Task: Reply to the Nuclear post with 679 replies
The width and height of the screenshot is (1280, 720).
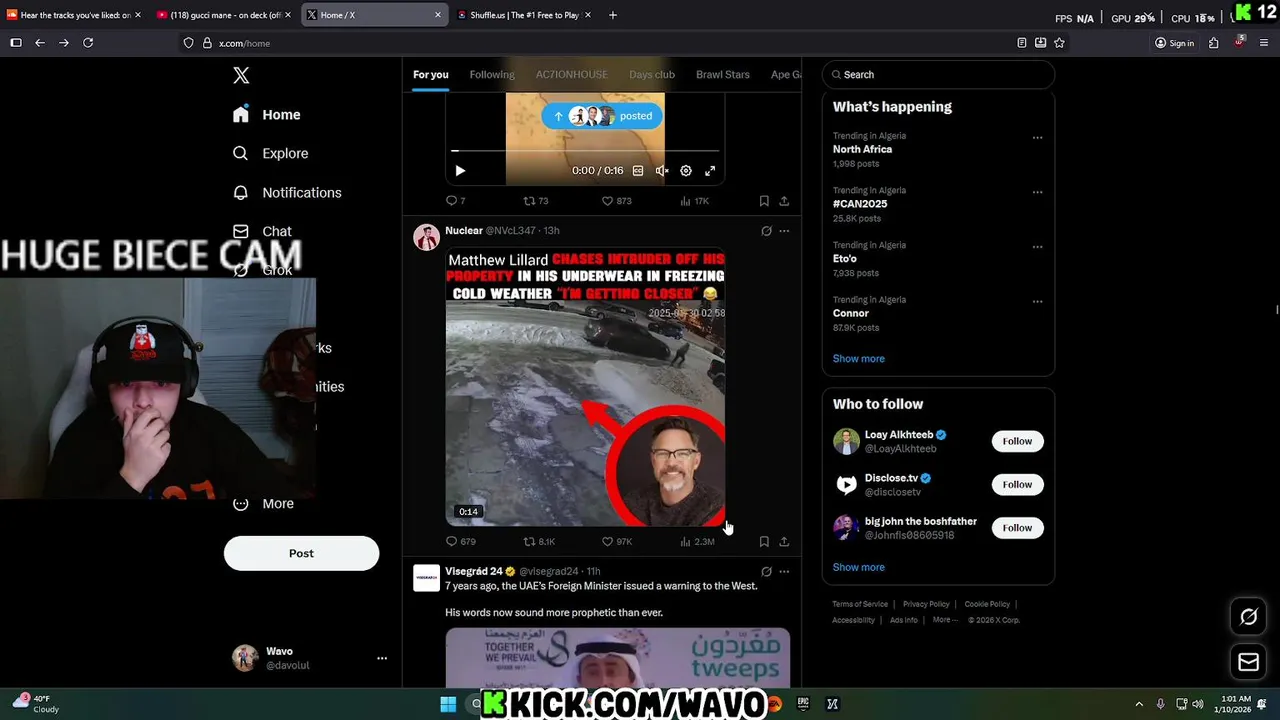Action: coord(460,542)
